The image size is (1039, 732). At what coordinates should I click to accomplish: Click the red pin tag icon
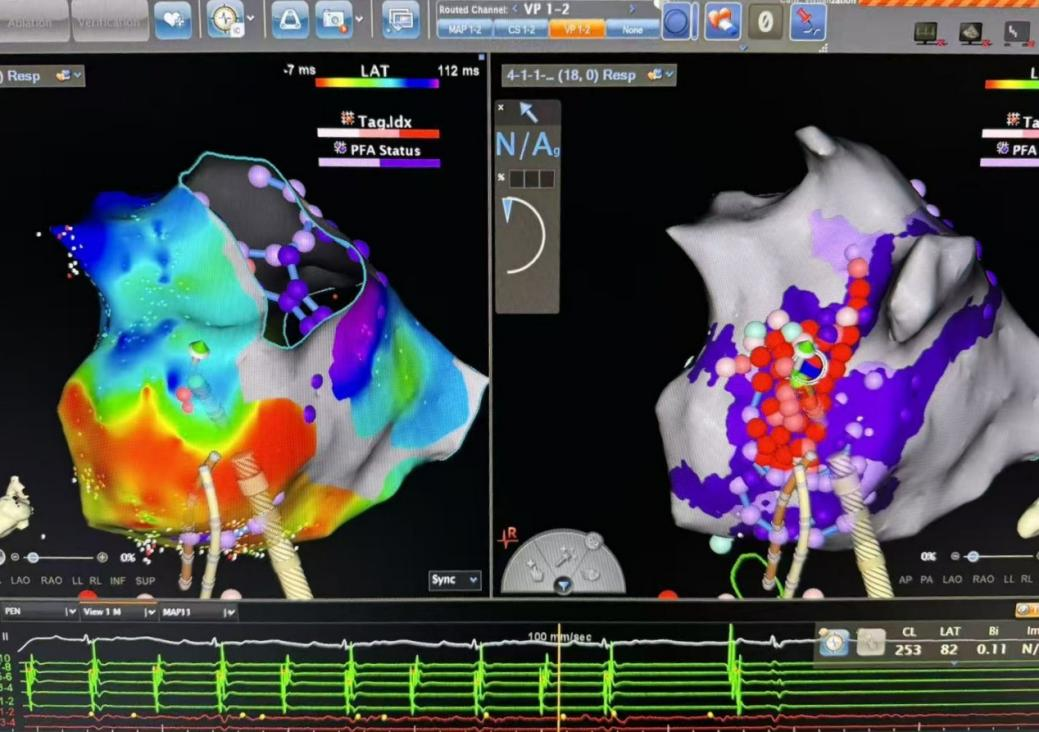point(807,21)
